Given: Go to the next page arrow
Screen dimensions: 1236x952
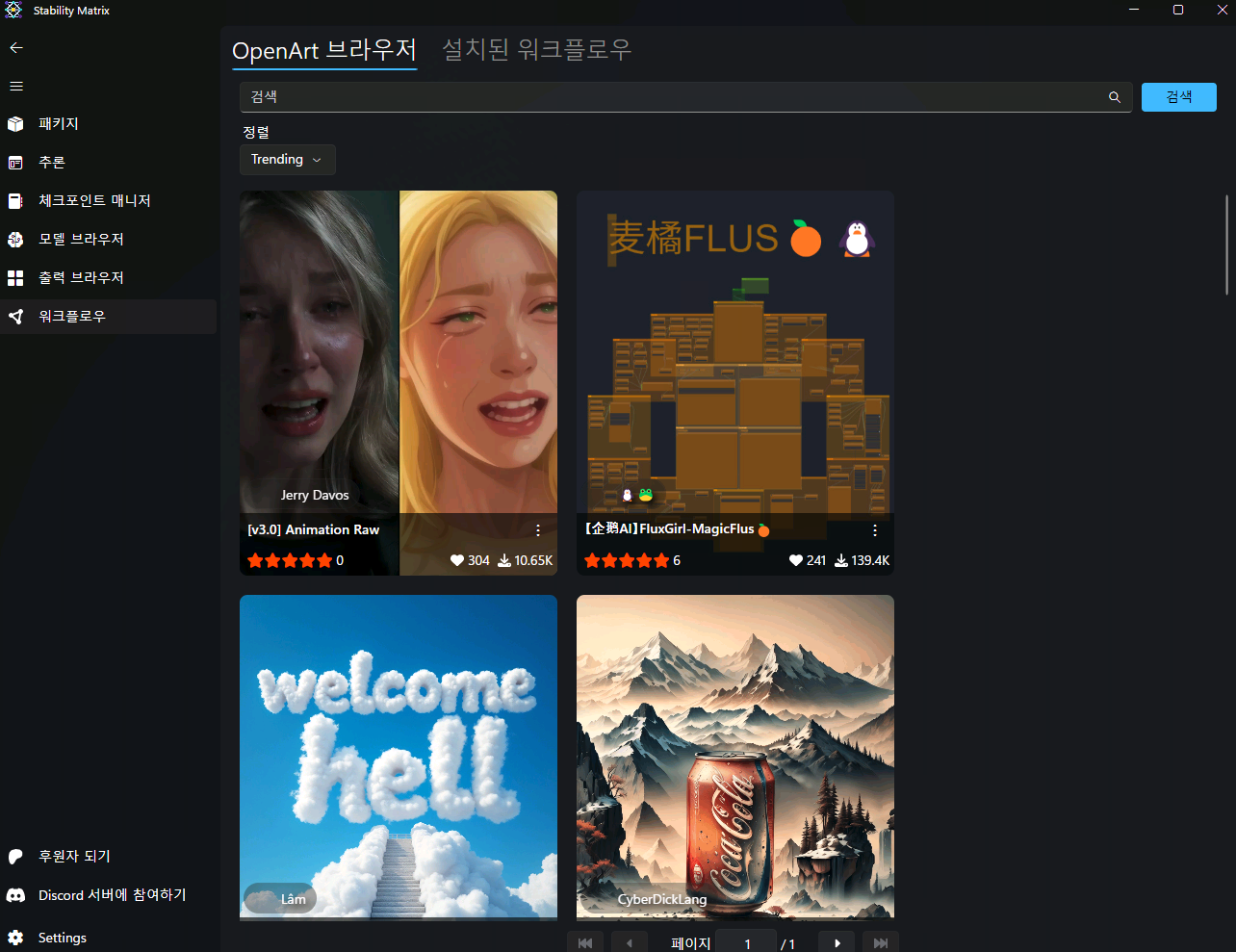Looking at the screenshot, I should click(x=837, y=942).
